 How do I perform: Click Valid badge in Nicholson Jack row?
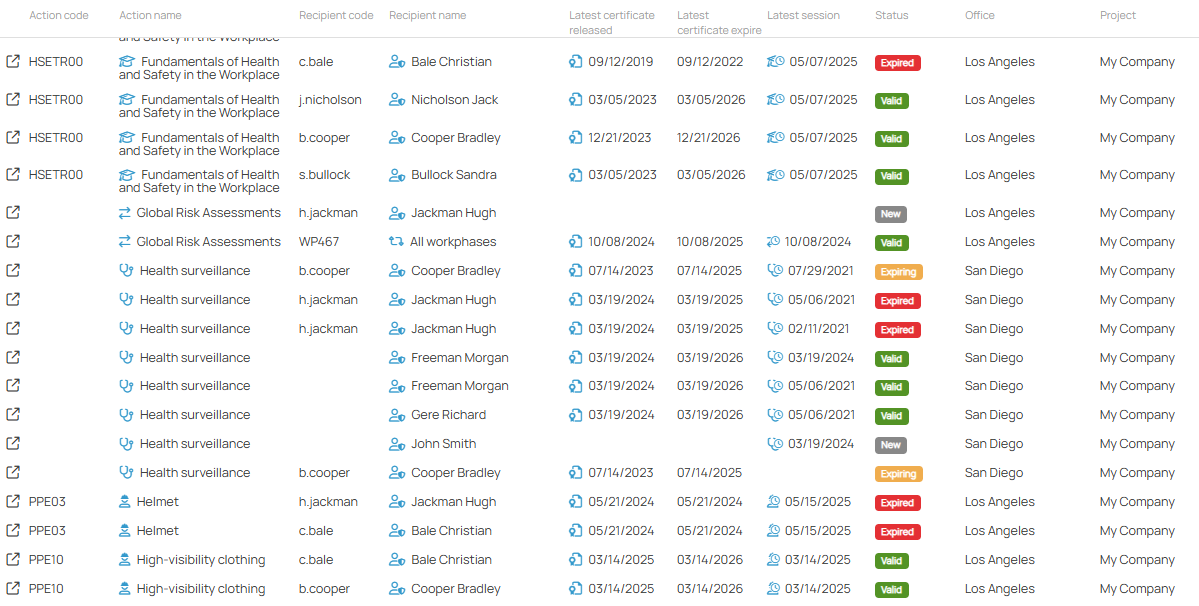pos(892,101)
